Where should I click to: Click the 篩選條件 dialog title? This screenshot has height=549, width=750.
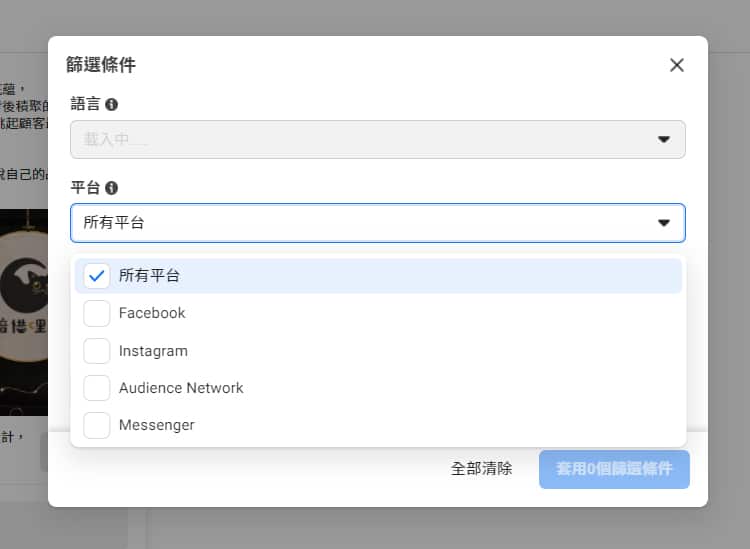point(101,65)
